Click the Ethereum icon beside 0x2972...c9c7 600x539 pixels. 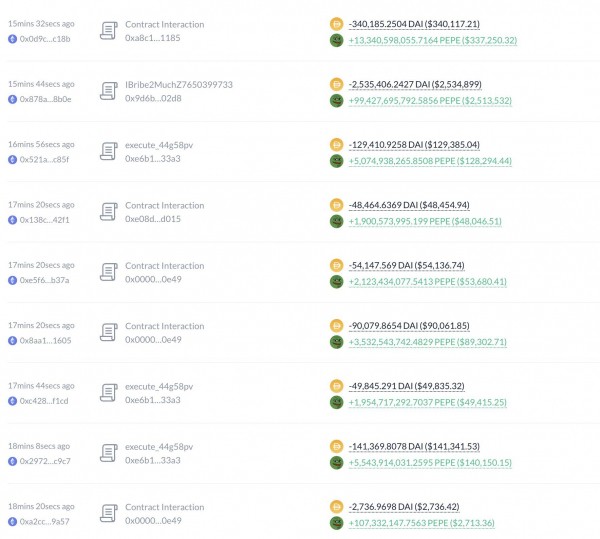12,461
